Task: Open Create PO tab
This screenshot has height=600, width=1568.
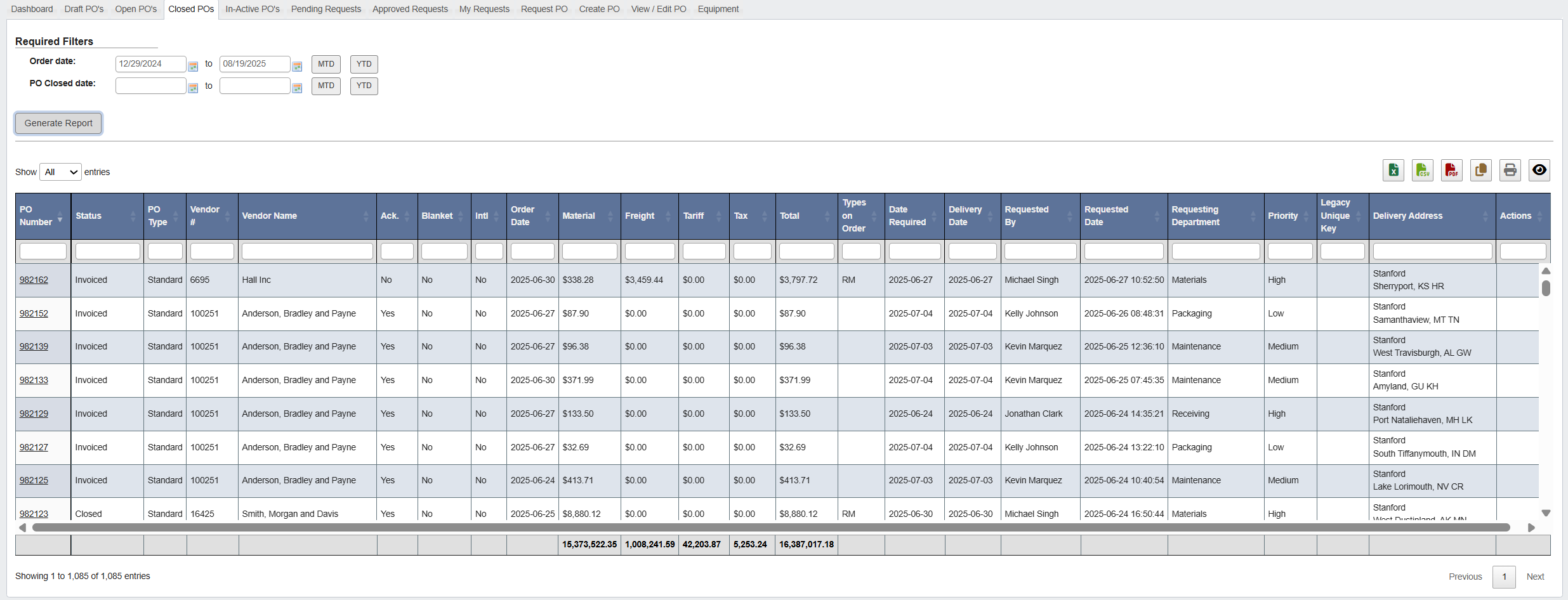Action: tap(599, 9)
